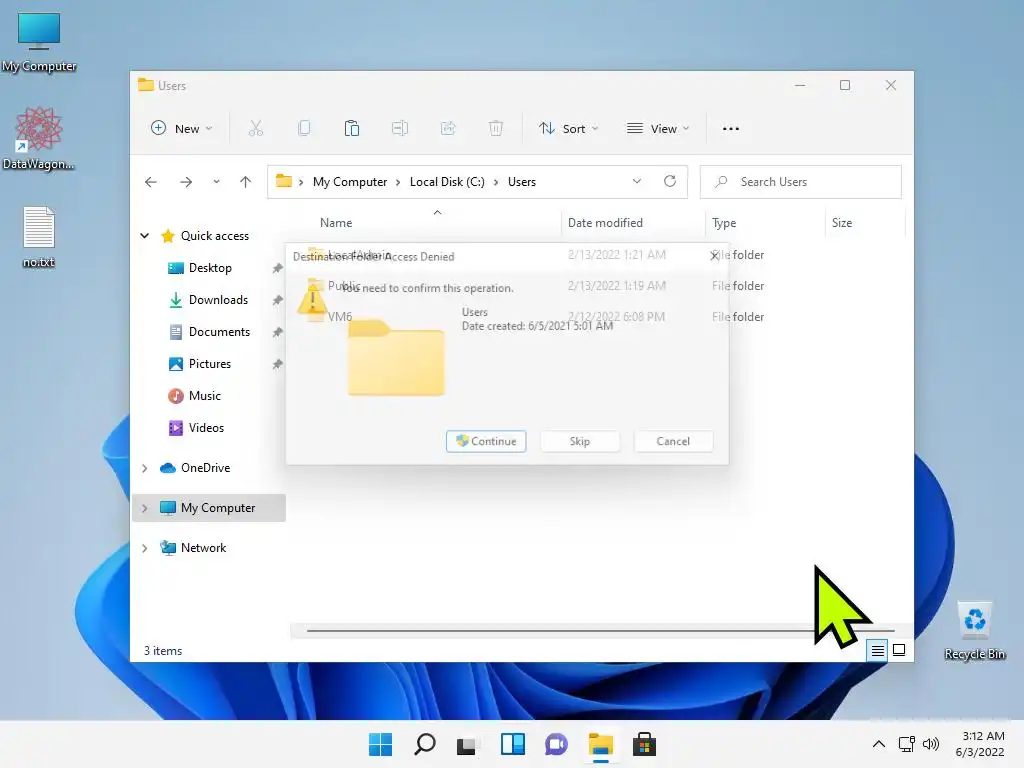Collapse the Quick access tree
This screenshot has height=768, width=1024.
coord(145,236)
